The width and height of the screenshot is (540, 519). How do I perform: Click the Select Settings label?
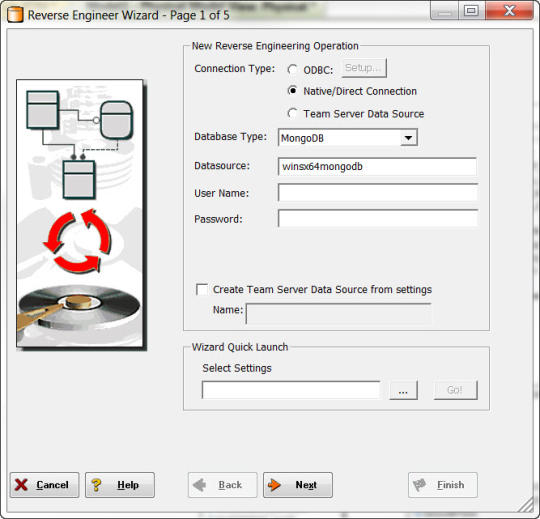pos(237,368)
